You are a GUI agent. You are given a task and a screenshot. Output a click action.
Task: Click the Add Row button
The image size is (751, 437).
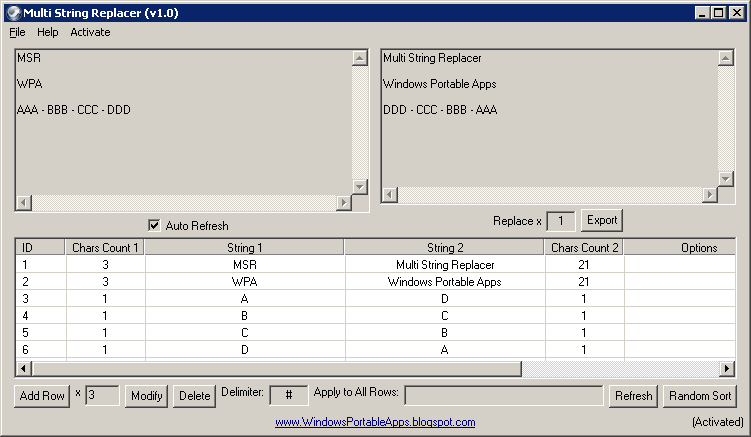(42, 396)
